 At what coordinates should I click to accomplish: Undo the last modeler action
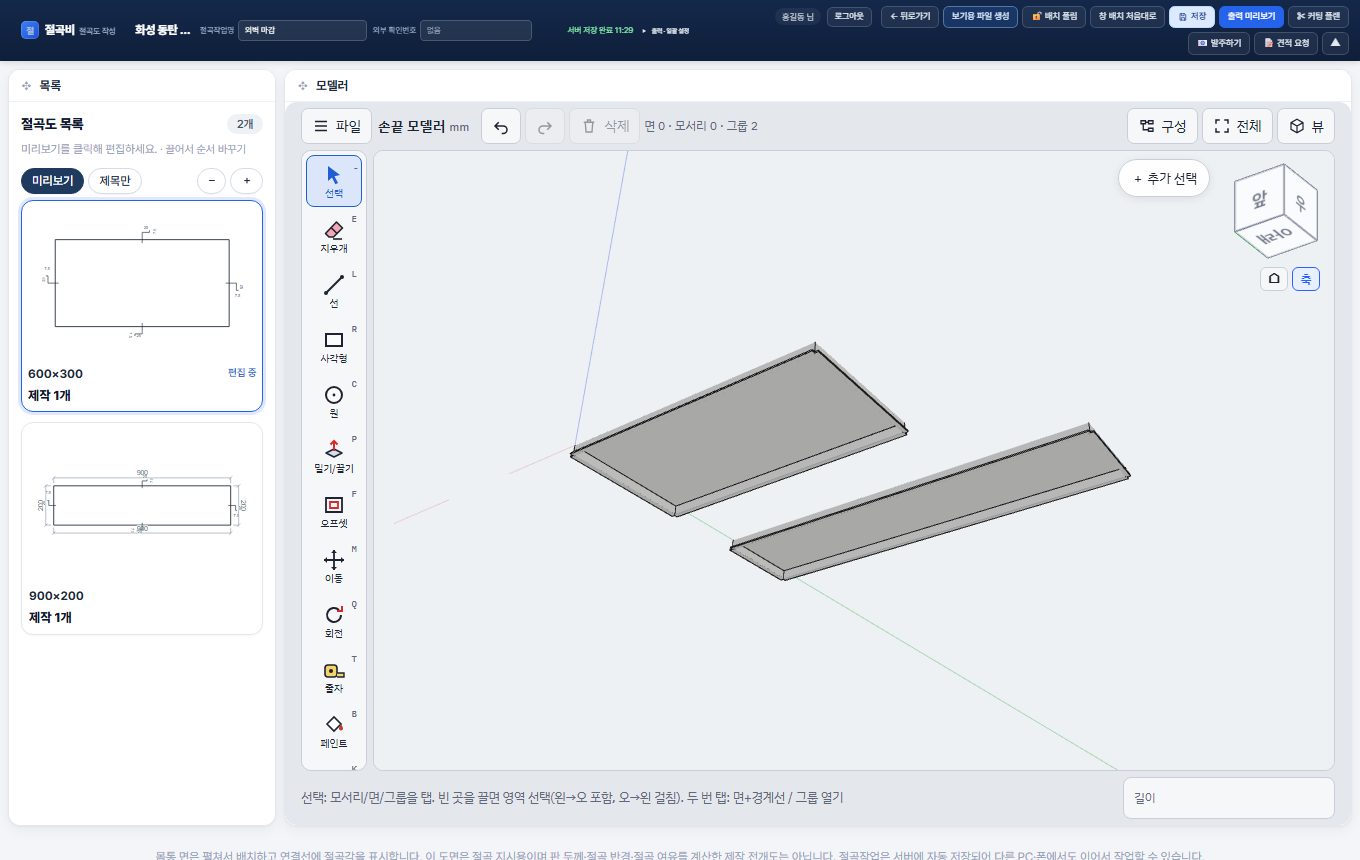(501, 126)
